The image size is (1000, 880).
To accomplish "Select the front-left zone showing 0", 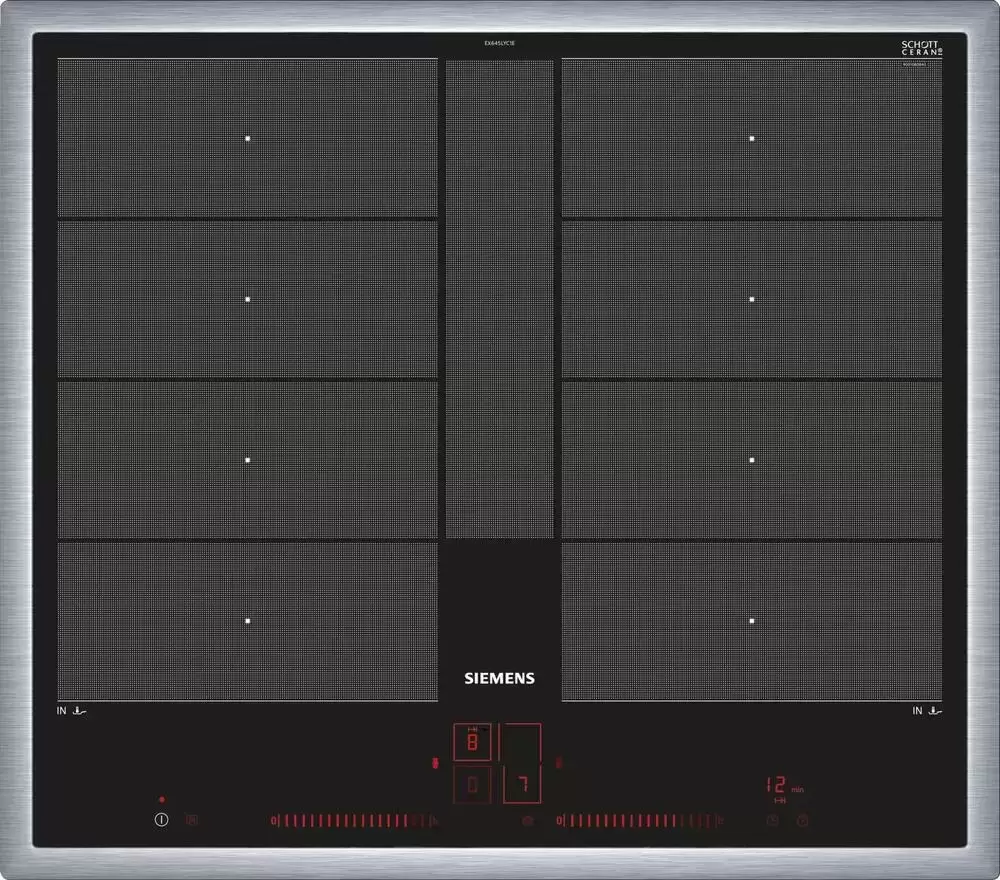I will tap(472, 785).
